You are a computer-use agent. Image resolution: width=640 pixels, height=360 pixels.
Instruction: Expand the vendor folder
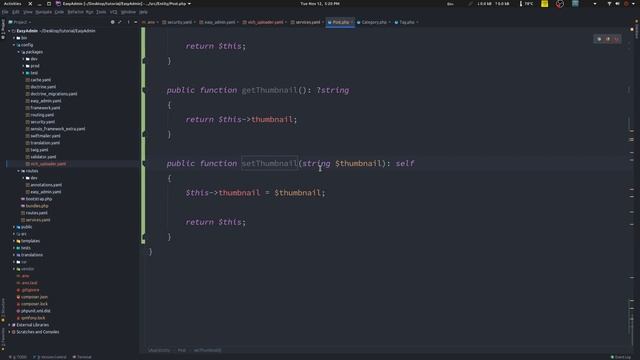pos(14,269)
